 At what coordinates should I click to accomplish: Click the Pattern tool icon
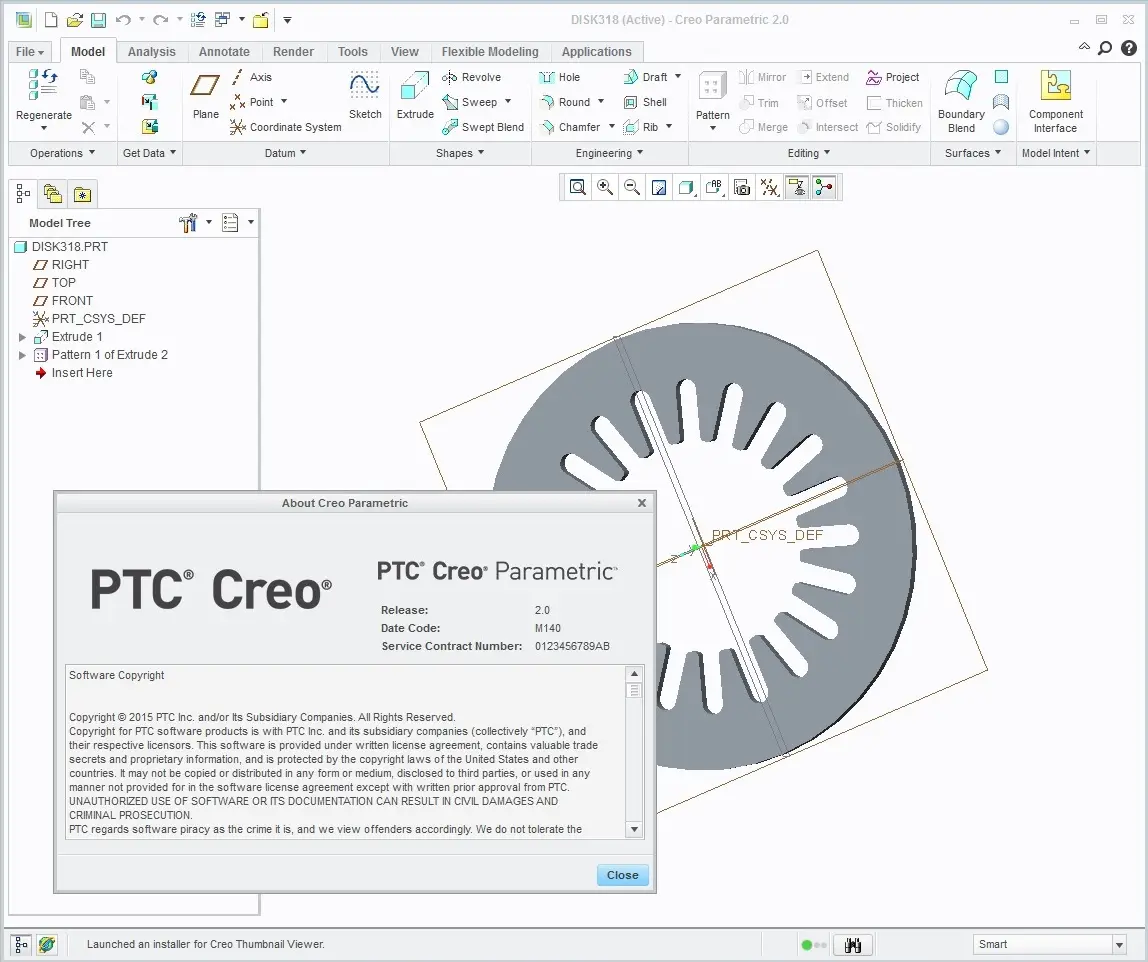click(712, 88)
